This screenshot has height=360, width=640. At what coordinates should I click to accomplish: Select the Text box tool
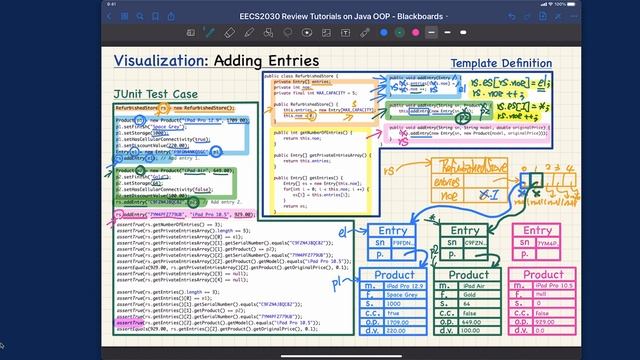click(x=345, y=33)
